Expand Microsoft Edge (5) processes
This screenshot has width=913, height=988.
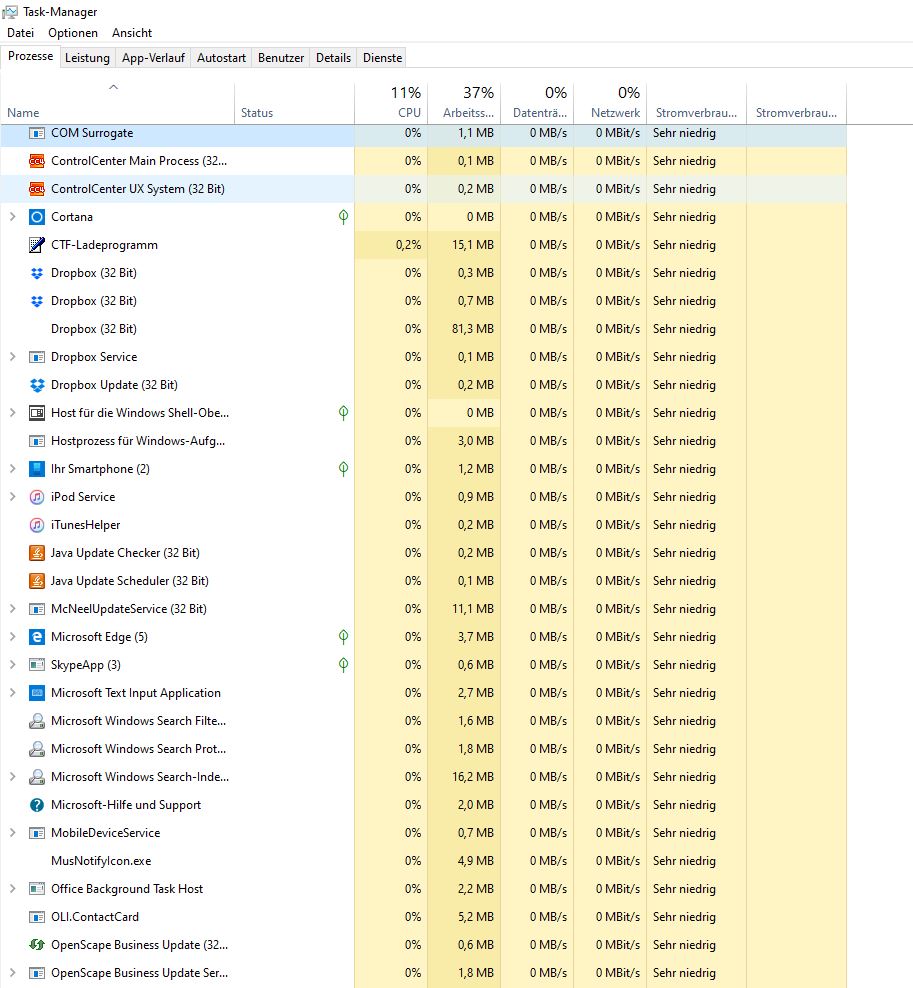(x=13, y=636)
